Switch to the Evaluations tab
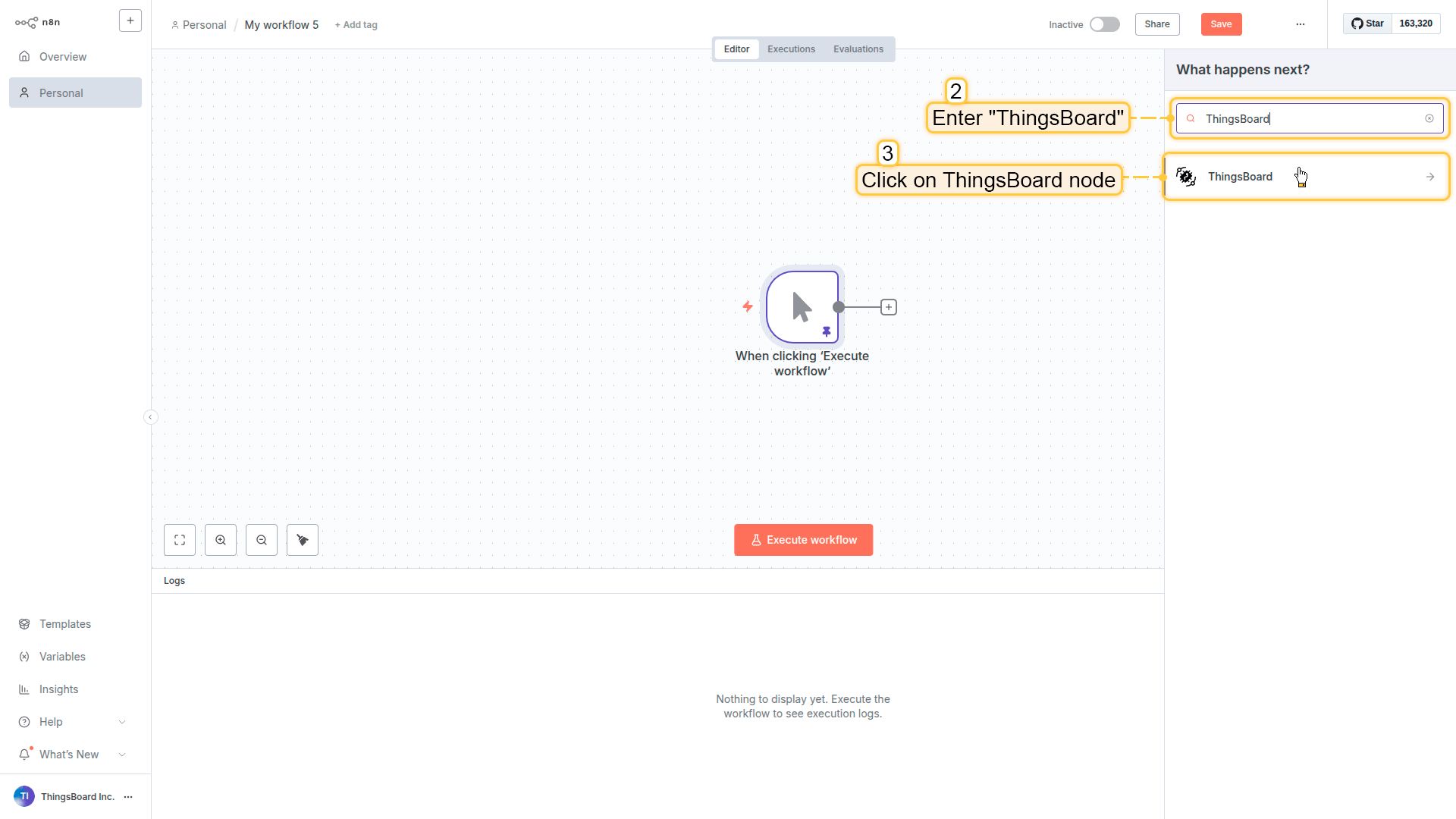The image size is (1456, 819). pyautogui.click(x=858, y=49)
